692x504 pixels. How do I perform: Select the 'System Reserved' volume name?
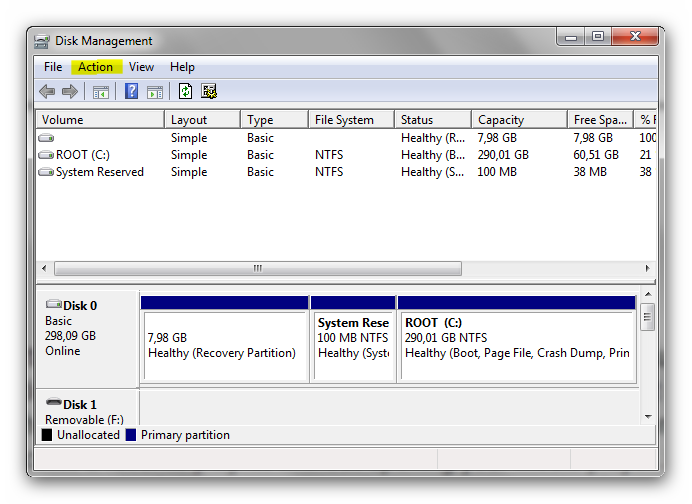100,172
